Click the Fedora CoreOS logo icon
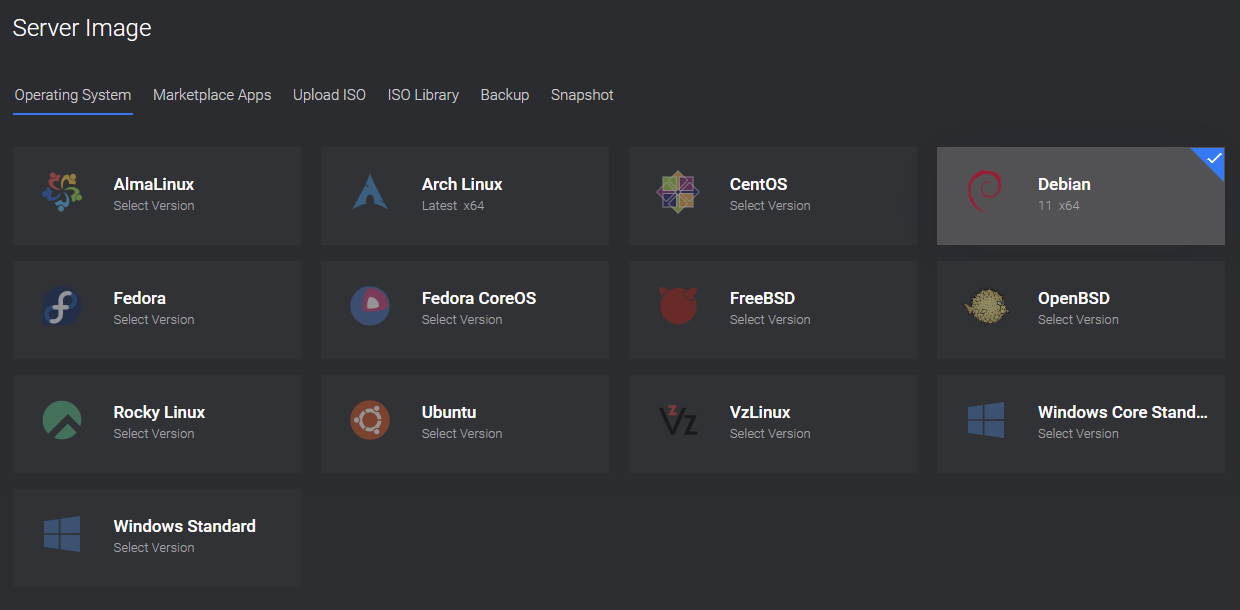Viewport: 1240px width, 610px height. 370,306
